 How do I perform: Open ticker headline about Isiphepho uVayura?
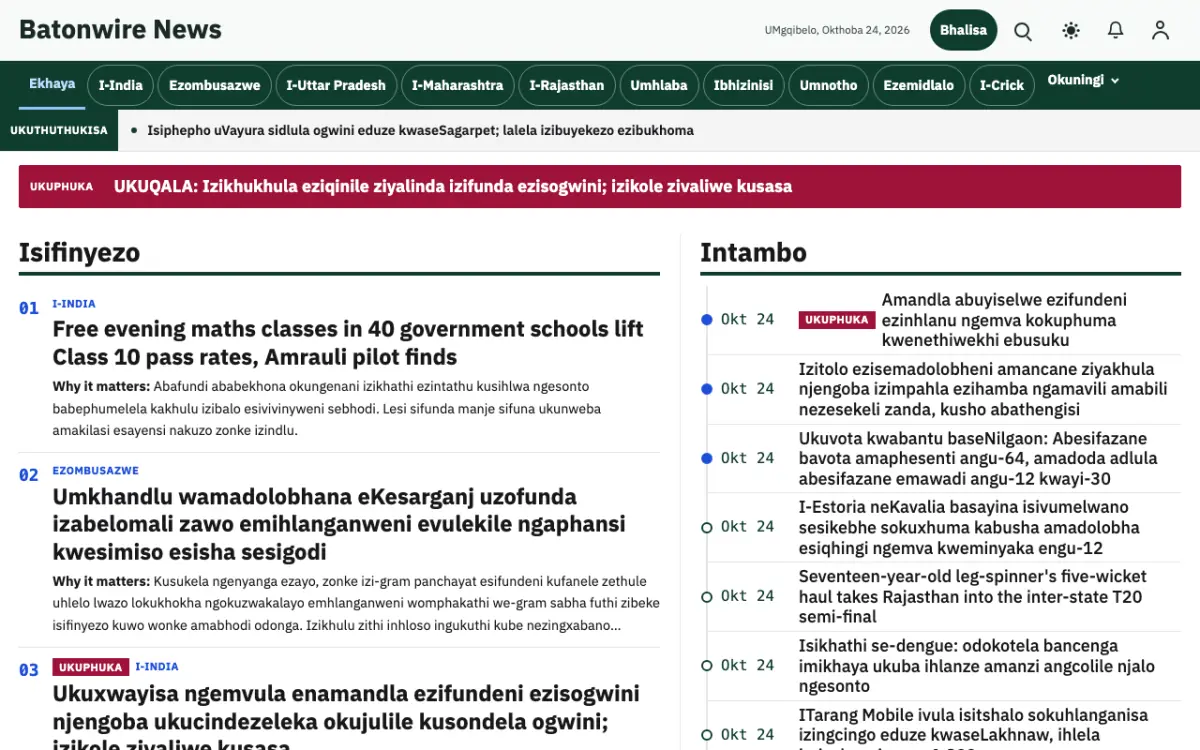pyautogui.click(x=420, y=130)
